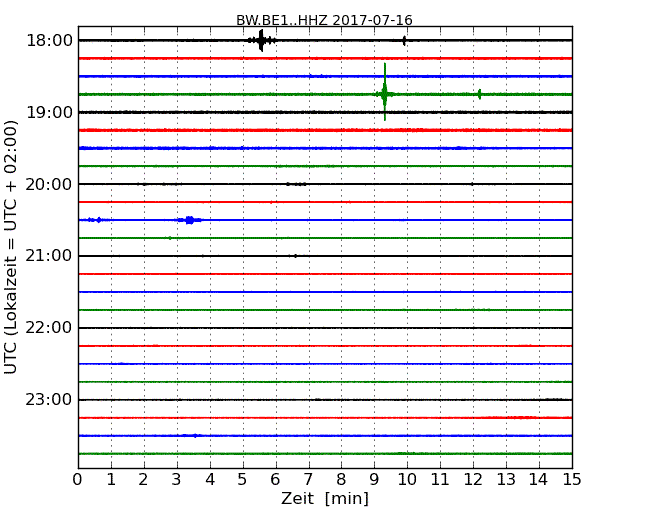Click the black seismic event on 18:00 trace
The width and height of the screenshot is (650, 520).
261,40
